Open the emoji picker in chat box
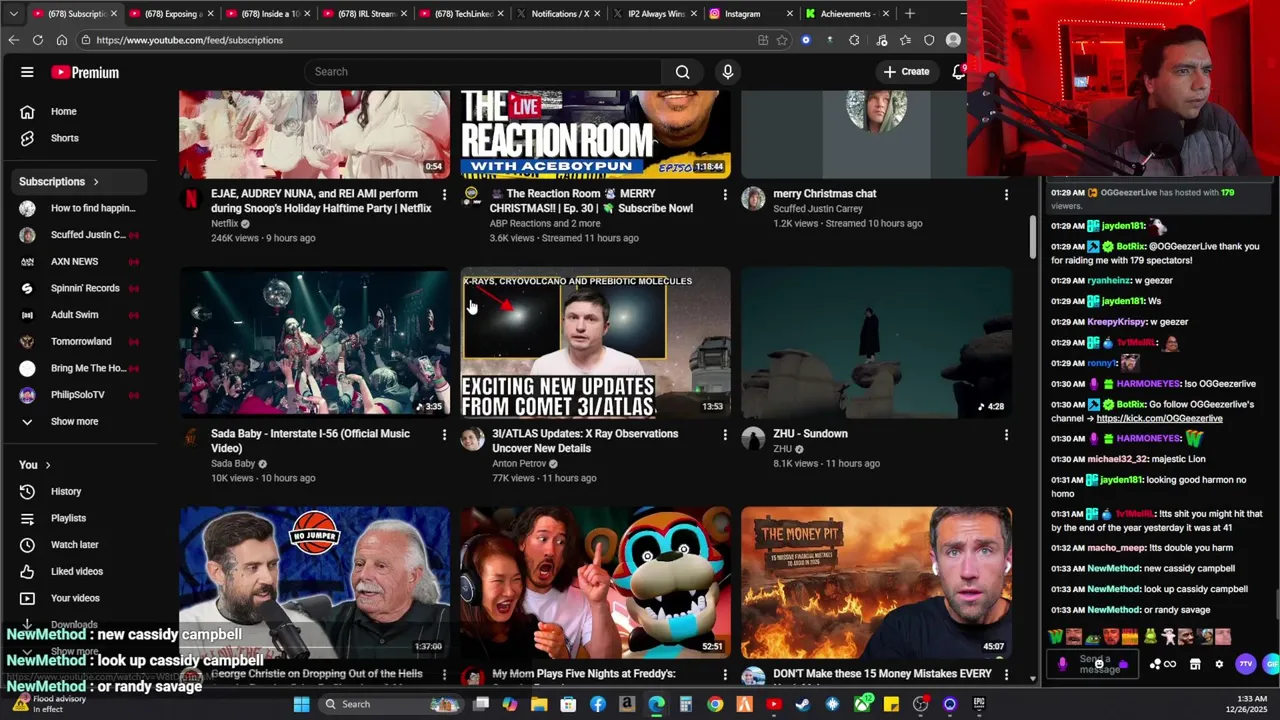Image resolution: width=1280 pixels, height=720 pixels. tap(1099, 663)
